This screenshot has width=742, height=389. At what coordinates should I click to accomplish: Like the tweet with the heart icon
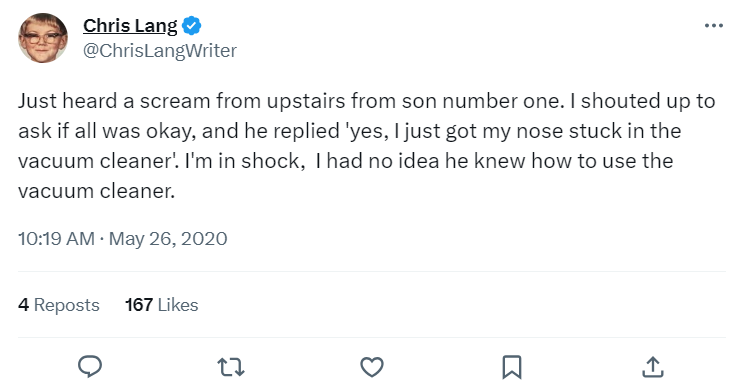pyautogui.click(x=372, y=367)
